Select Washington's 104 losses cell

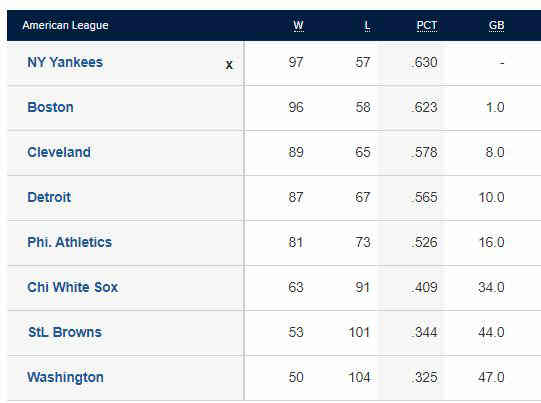[359, 377]
